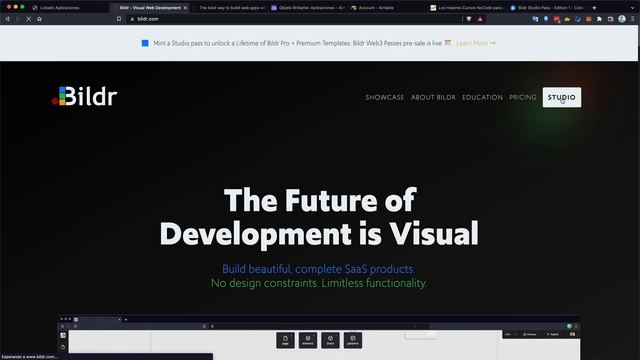This screenshot has width=640, height=360.
Task: Click the red extension icon with badge
Action: coord(557,19)
